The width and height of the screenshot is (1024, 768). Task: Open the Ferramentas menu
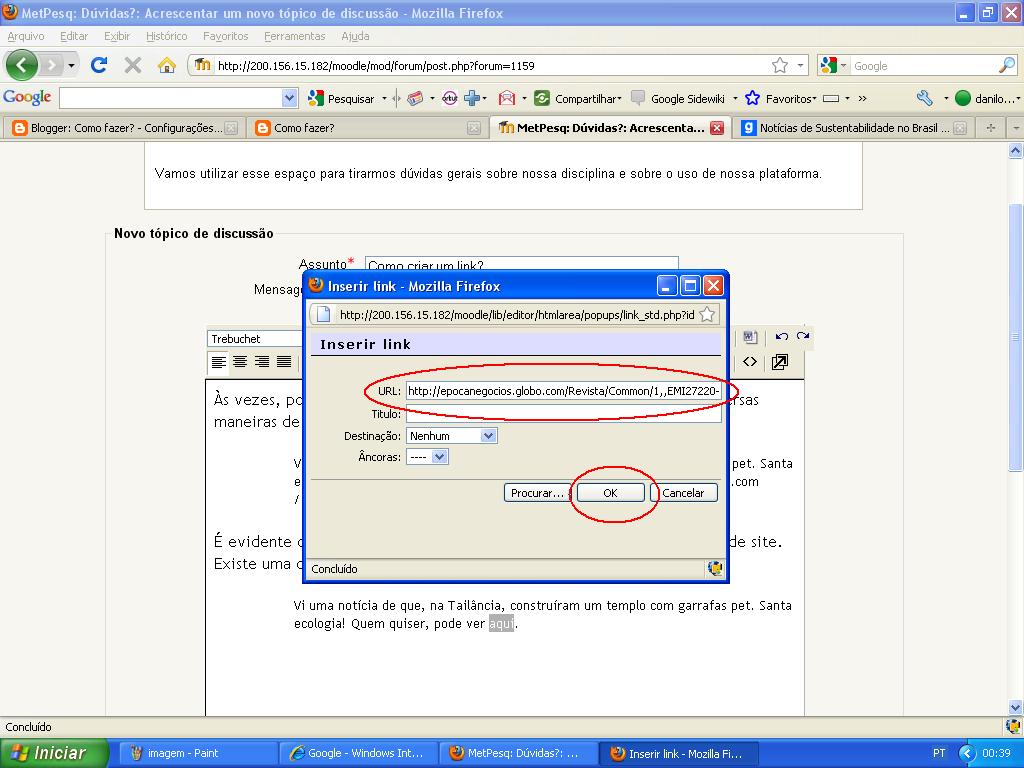tap(295, 36)
